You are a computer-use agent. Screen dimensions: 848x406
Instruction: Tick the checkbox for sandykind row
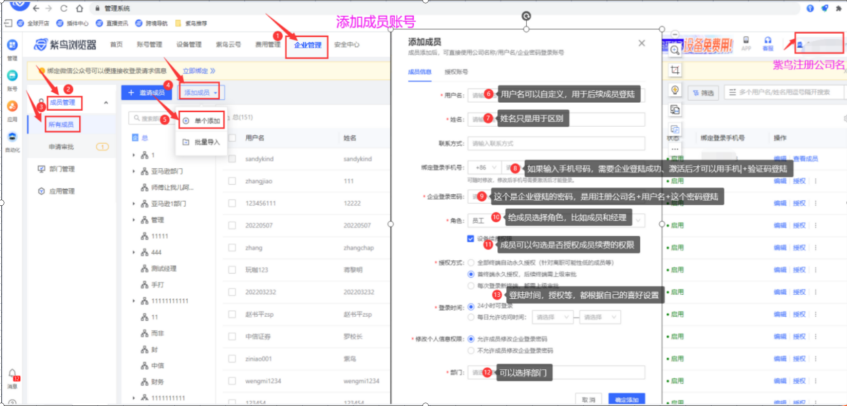pyautogui.click(x=232, y=159)
